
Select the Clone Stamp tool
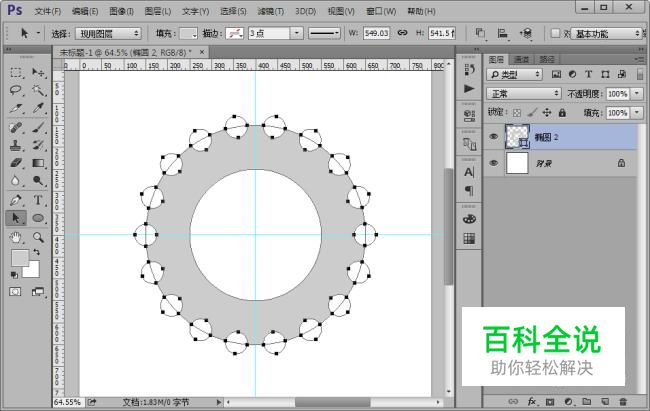16,145
